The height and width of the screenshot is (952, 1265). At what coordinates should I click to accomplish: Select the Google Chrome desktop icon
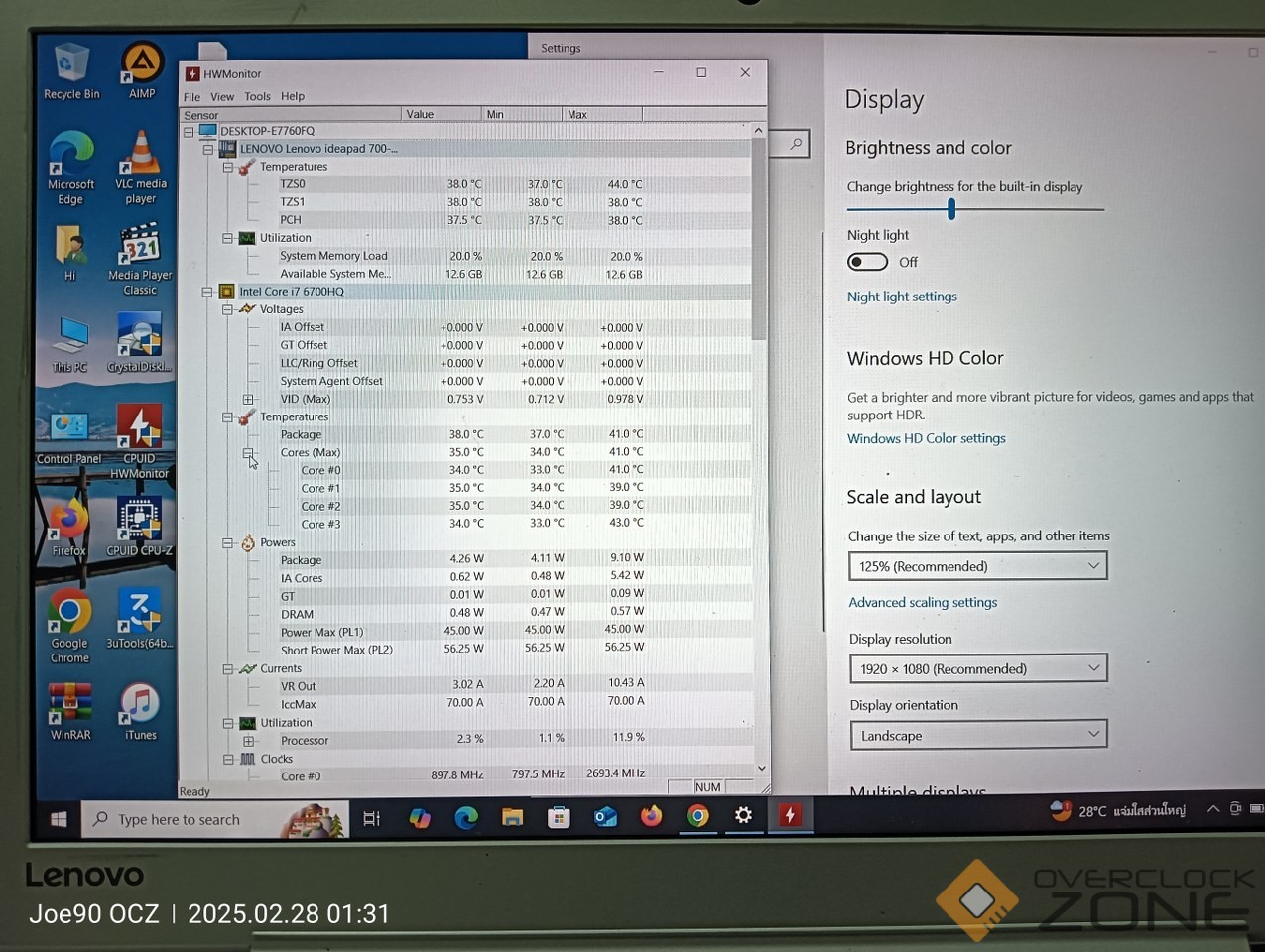[69, 626]
